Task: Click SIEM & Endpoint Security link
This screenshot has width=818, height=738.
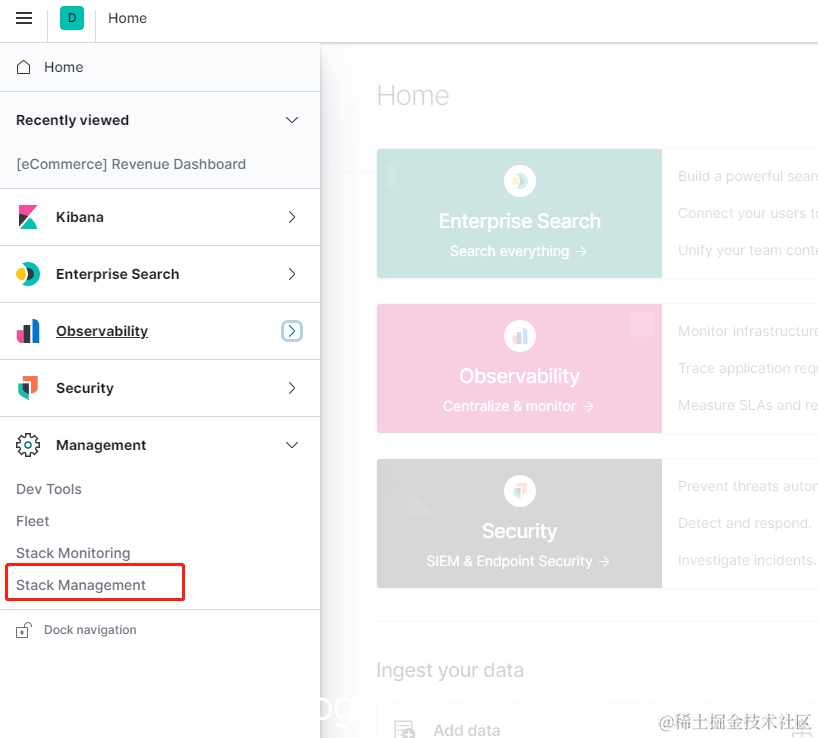Action: [518, 561]
